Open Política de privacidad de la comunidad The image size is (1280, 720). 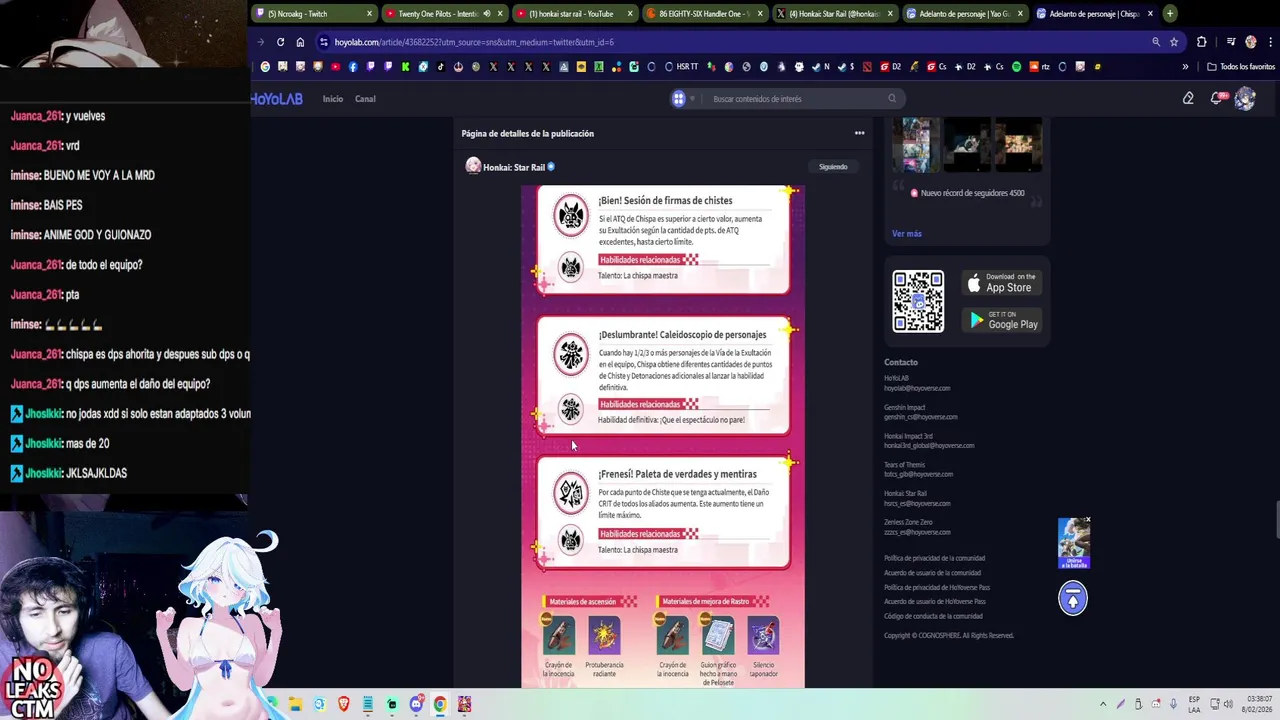pyautogui.click(x=934, y=558)
